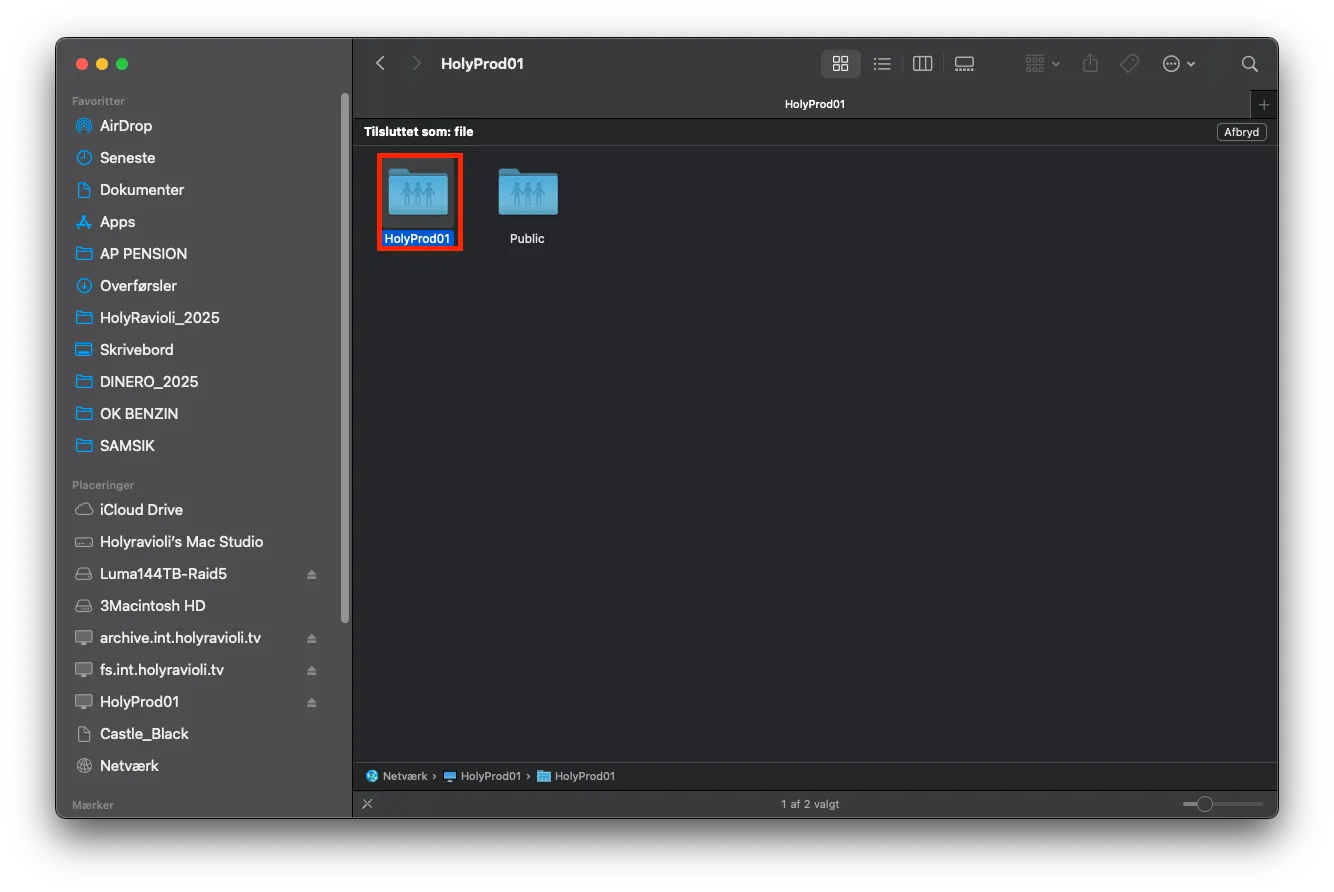Screen dimensions: 1334x892
Task: Eject archive.int.holyravioli.tv share
Action: 311,639
